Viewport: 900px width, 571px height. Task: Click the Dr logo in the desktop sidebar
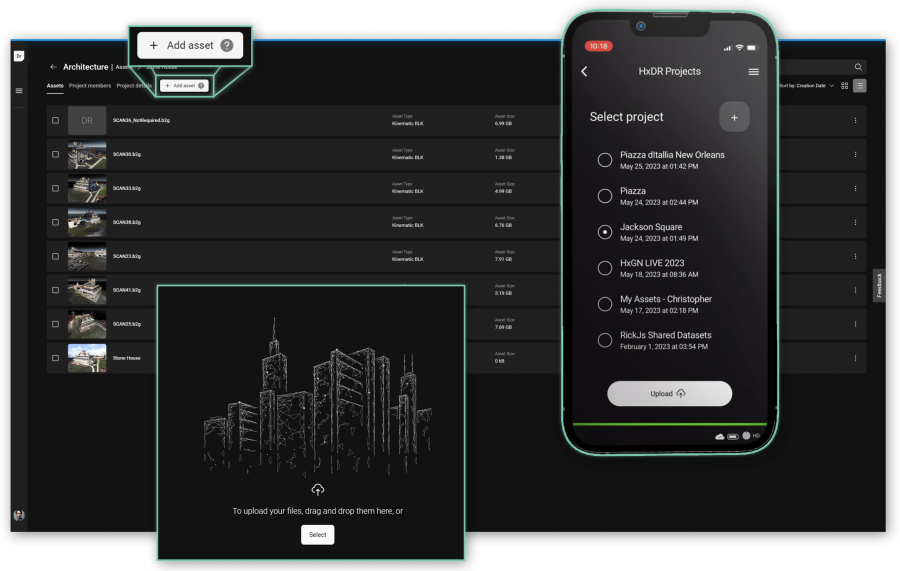click(19, 56)
